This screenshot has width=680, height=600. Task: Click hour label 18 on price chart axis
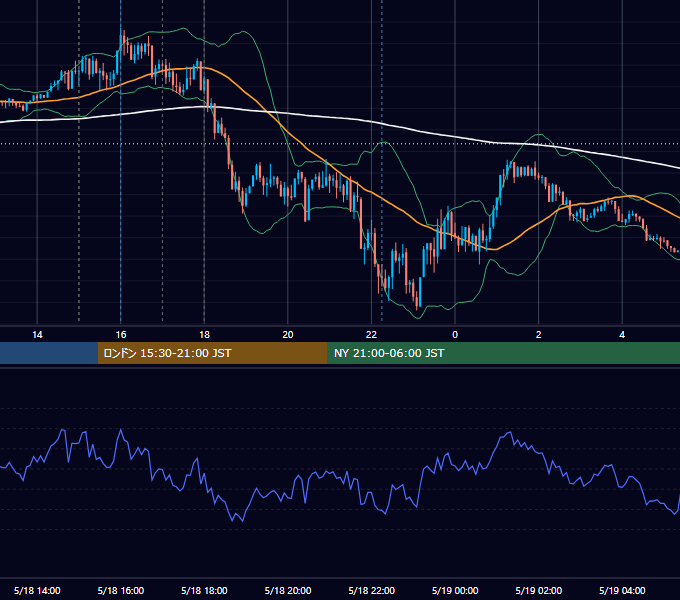pos(204,335)
